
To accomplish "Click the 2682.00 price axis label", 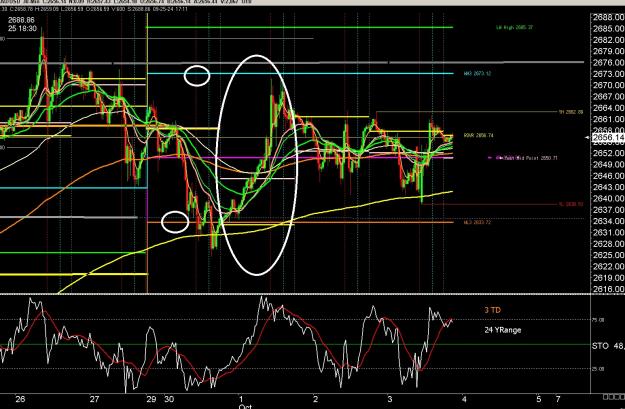I will point(609,40).
